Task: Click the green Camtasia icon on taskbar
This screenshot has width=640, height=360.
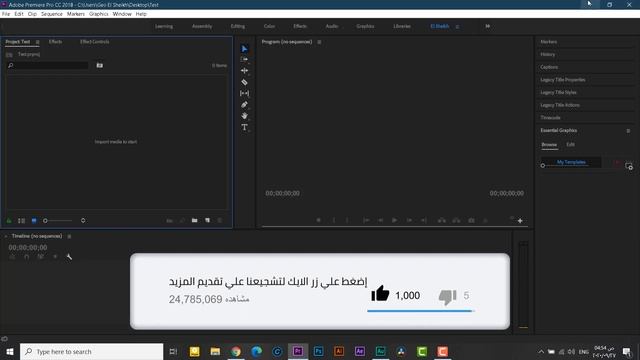Action: click(422, 351)
